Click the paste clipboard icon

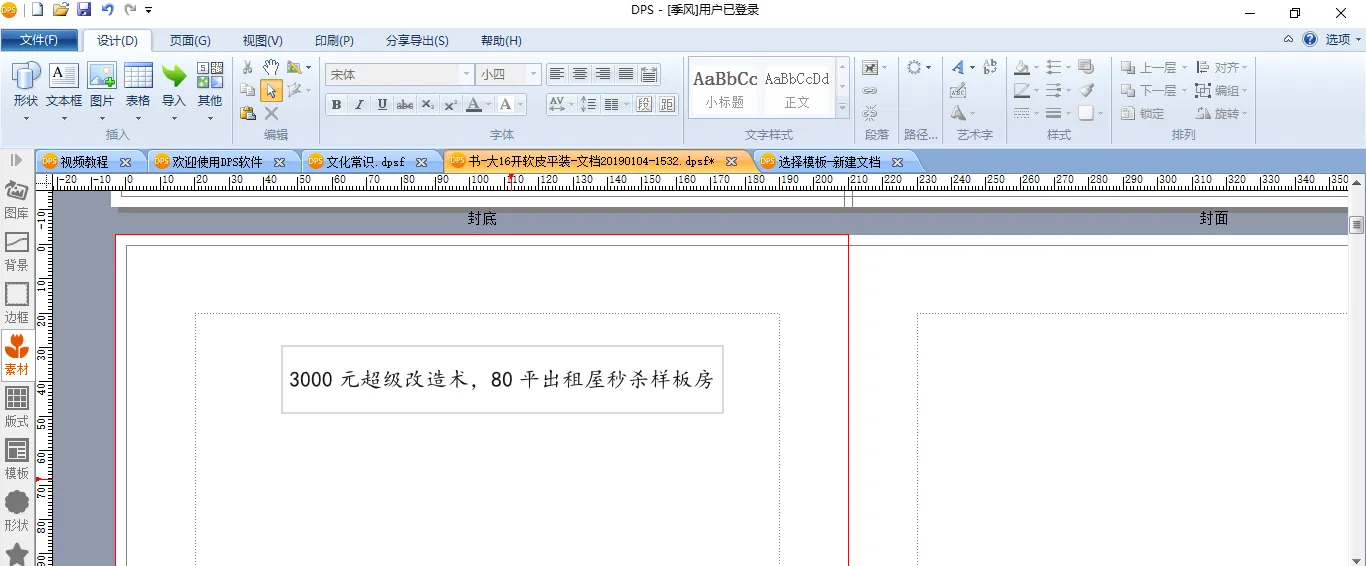pos(247,113)
